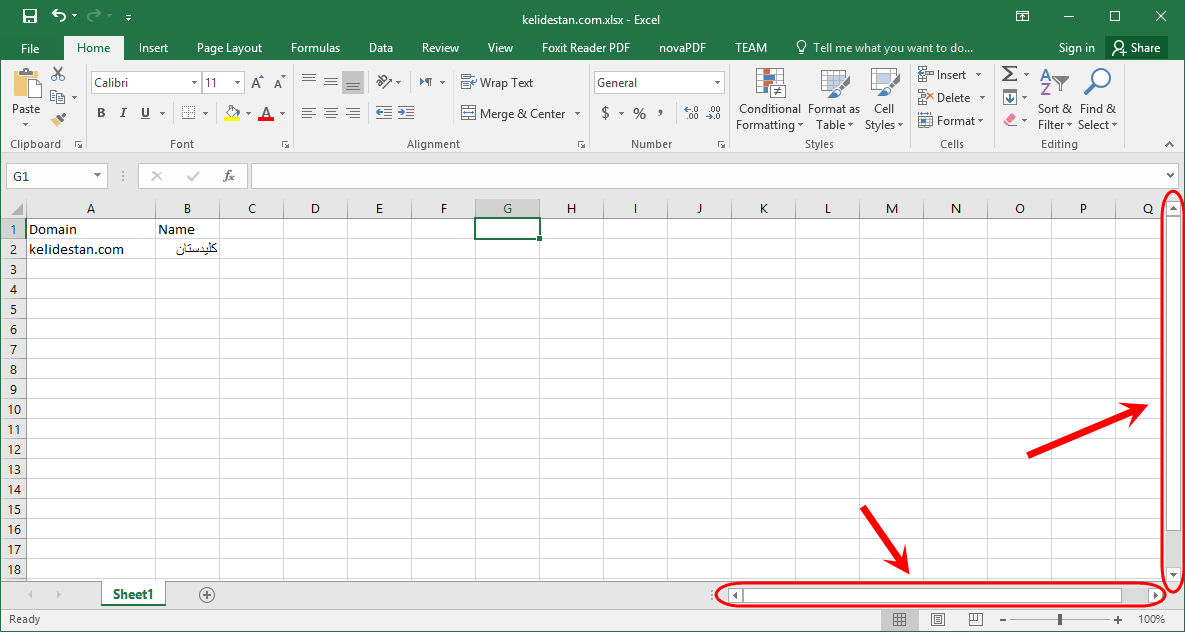Click the Share button

[x=1136, y=48]
